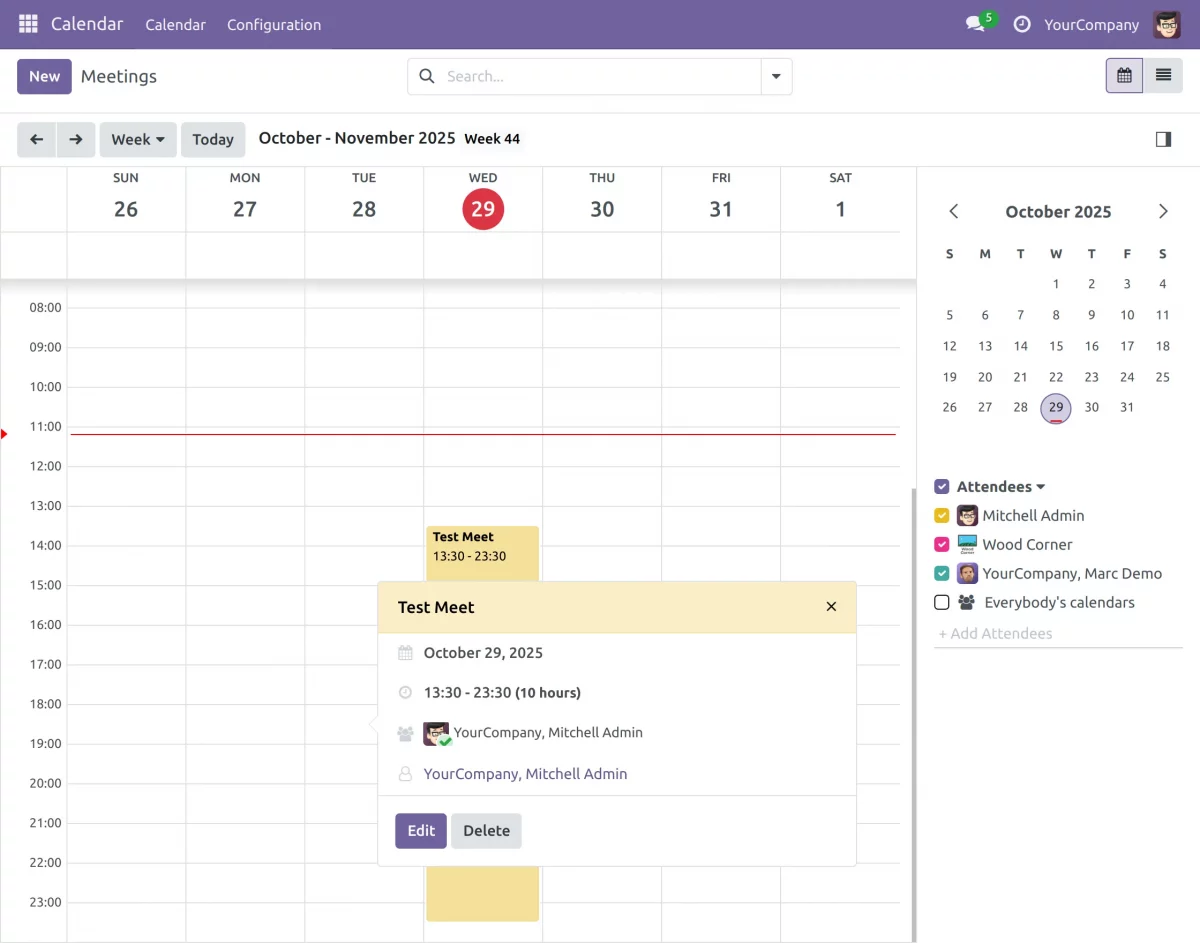Open the Week view dropdown
Viewport: 1200px width, 943px height.
click(x=137, y=139)
